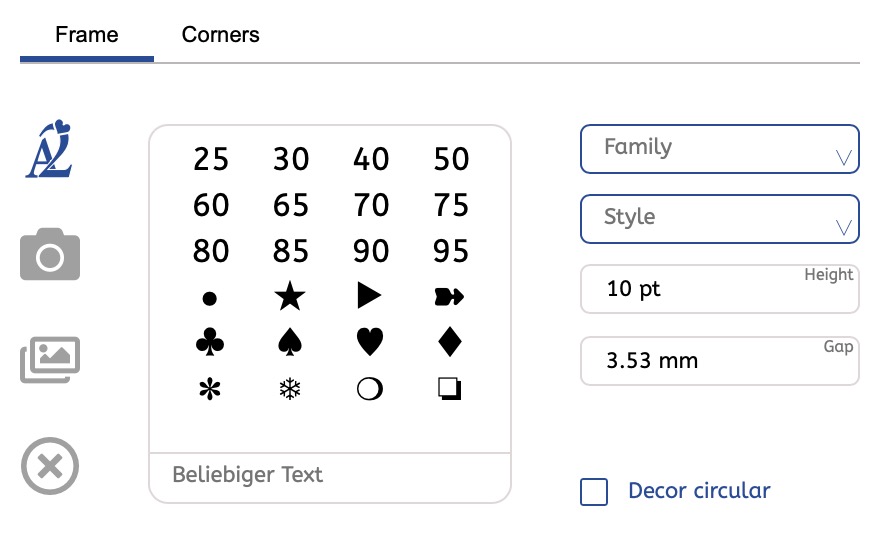Choose the spade suit symbol
888x542 pixels.
click(x=290, y=343)
